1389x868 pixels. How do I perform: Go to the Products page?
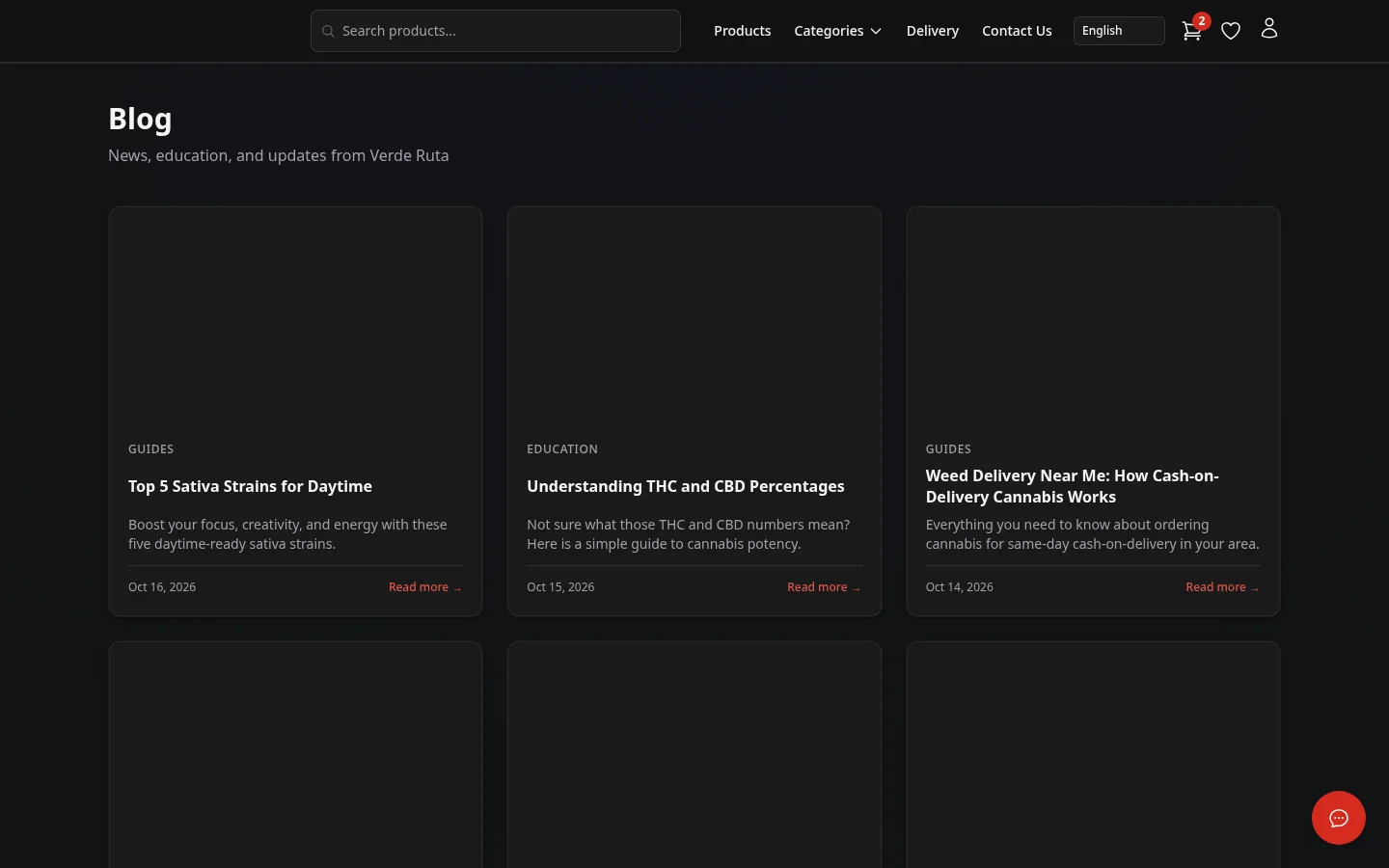tap(742, 31)
